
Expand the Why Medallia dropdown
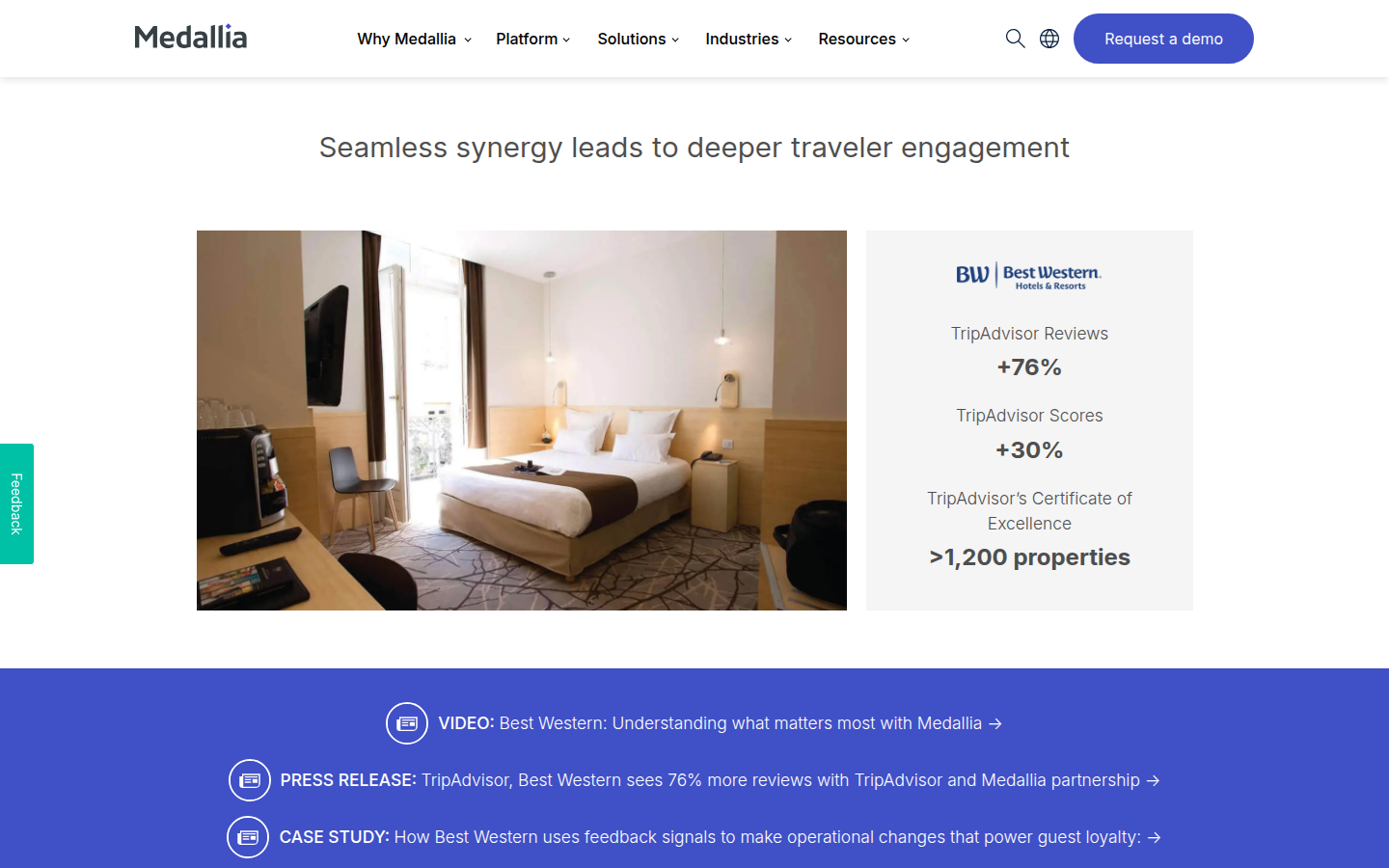[414, 39]
